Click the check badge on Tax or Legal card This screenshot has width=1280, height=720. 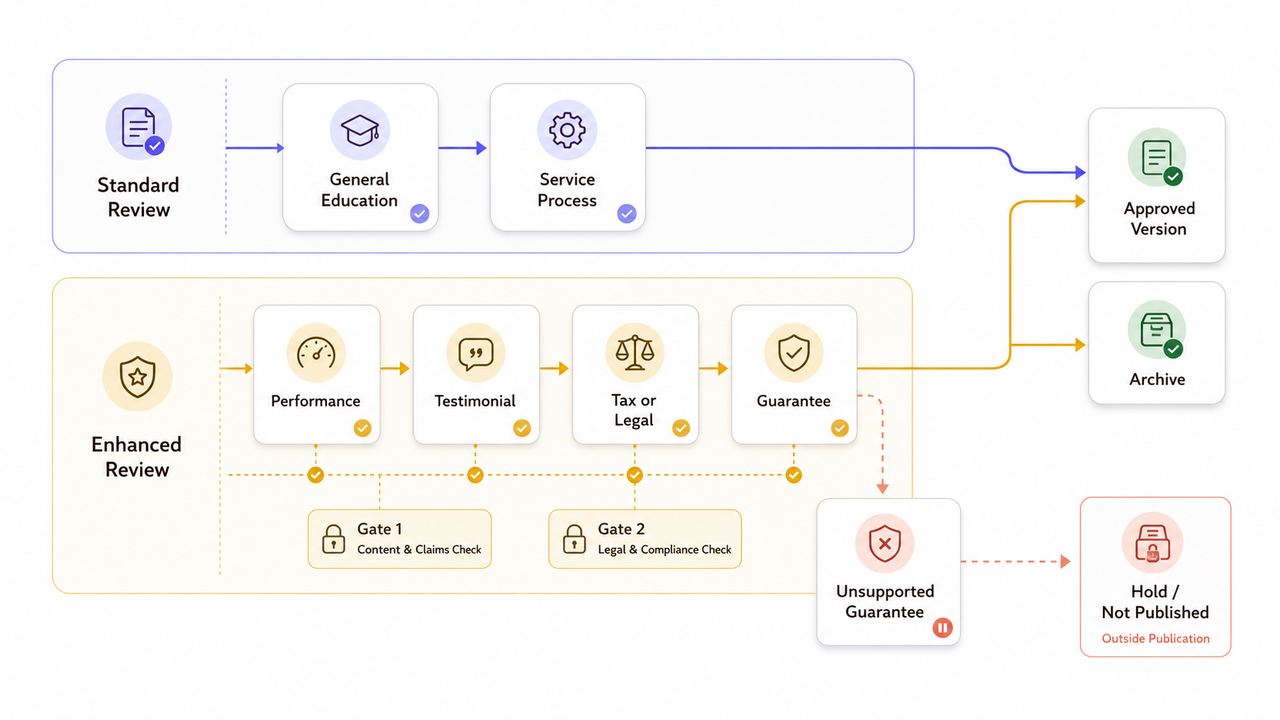[681, 428]
